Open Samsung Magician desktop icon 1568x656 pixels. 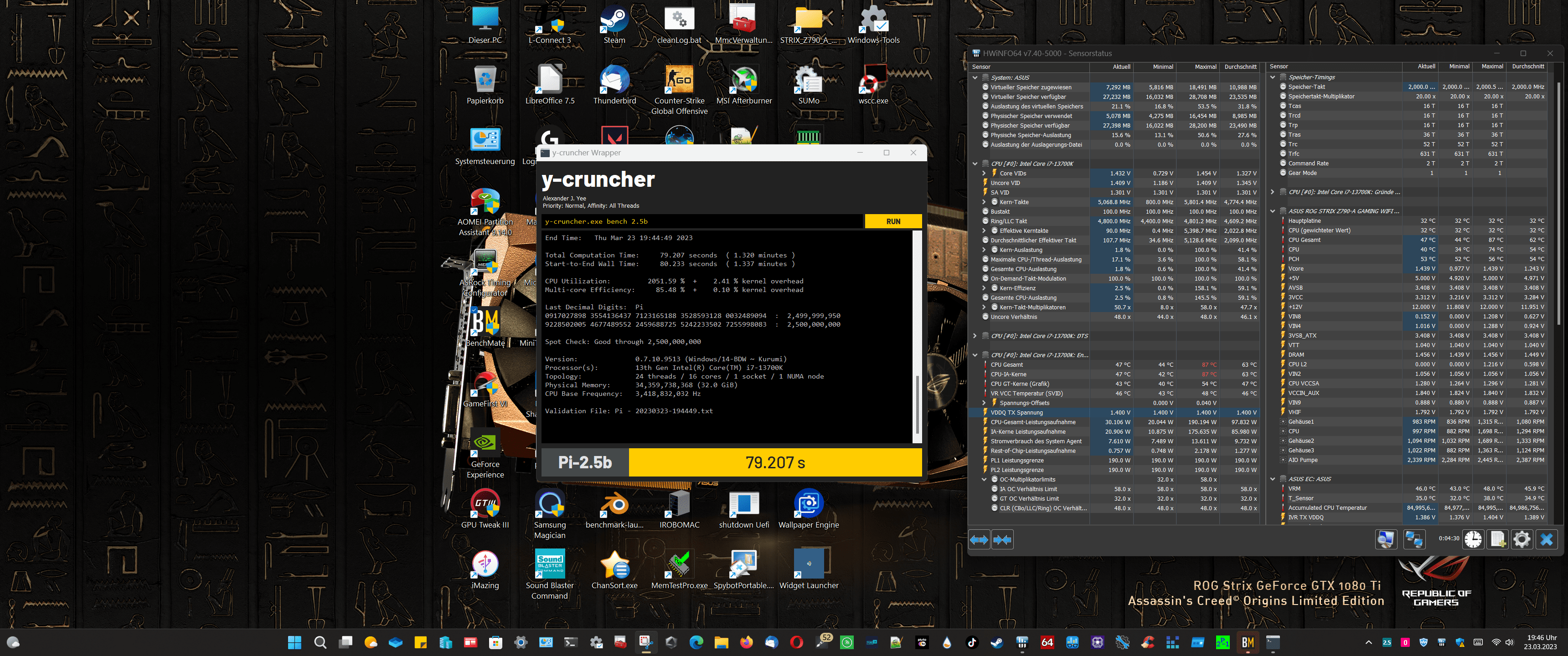(x=550, y=514)
